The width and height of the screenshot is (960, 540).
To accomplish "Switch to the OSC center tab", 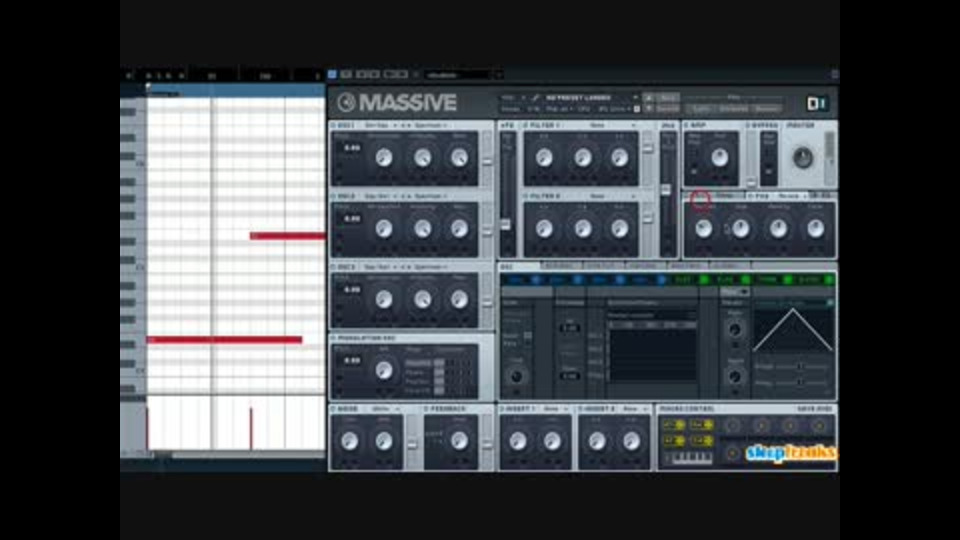I will (519, 266).
